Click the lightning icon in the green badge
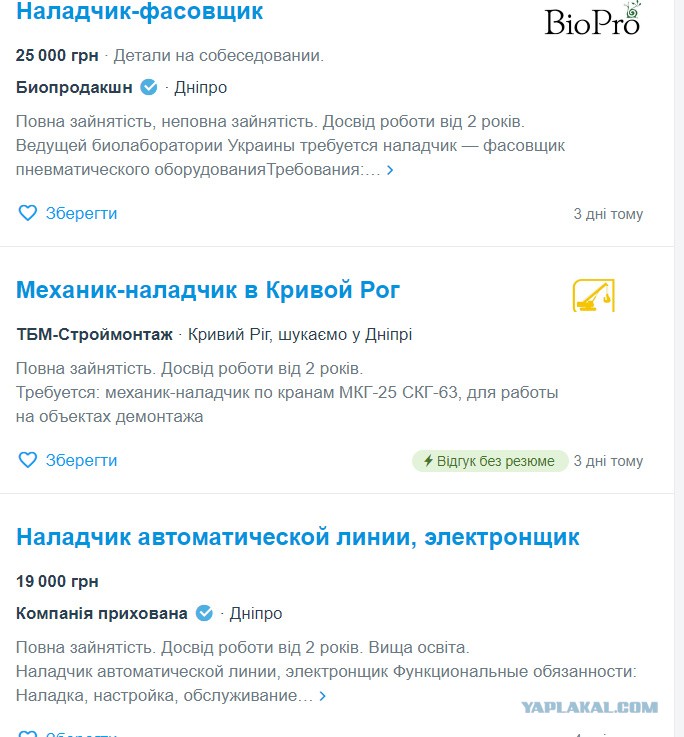This screenshot has height=737, width=684. click(428, 461)
